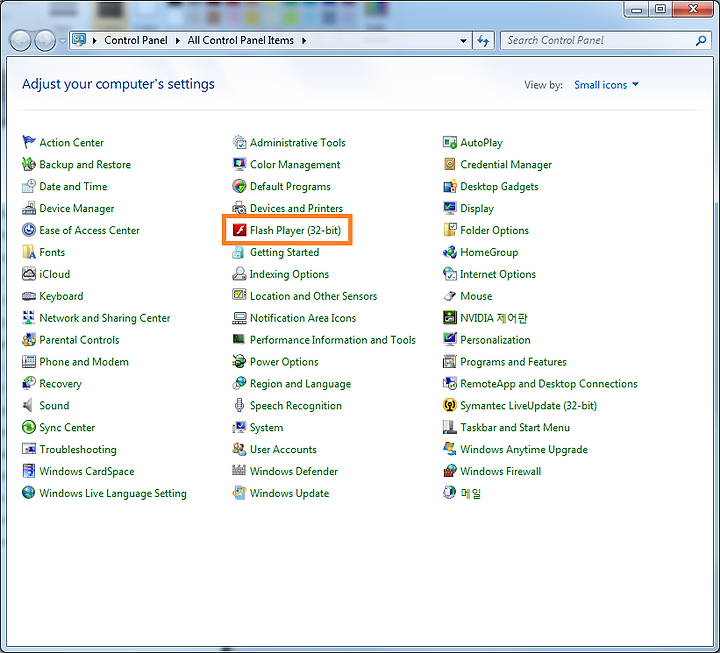Click the Administrative Tools icon

point(239,142)
